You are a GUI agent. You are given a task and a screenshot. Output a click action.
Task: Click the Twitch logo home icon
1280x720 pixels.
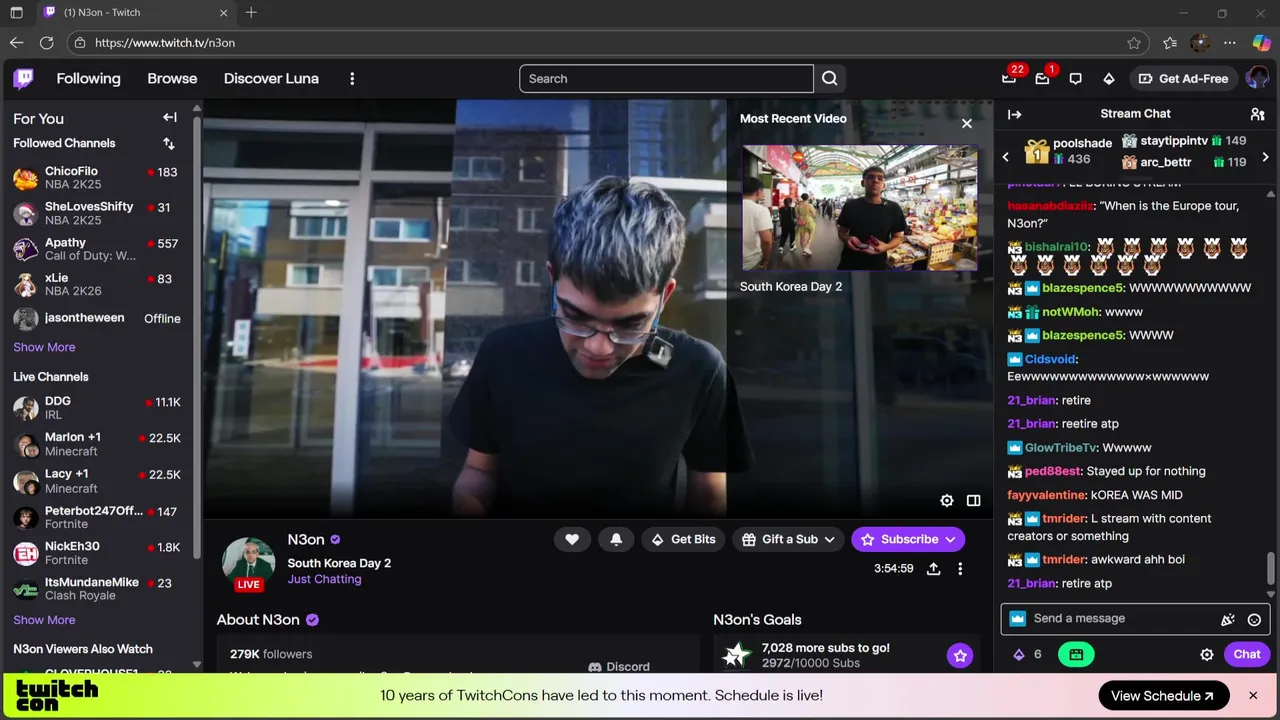pyautogui.click(x=23, y=78)
